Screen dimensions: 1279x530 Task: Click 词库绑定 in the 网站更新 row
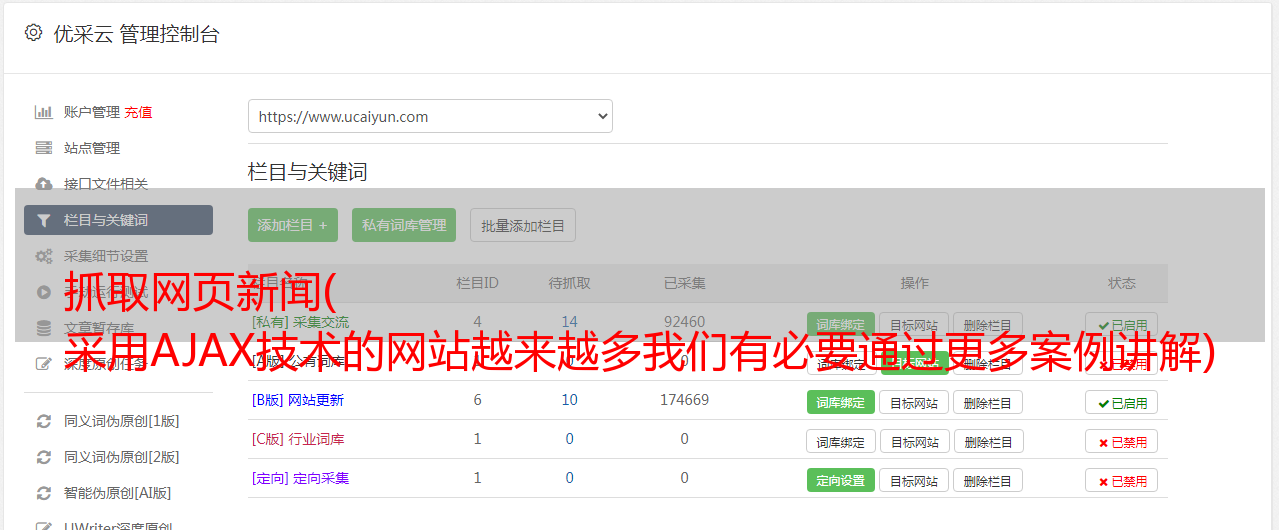coord(841,403)
